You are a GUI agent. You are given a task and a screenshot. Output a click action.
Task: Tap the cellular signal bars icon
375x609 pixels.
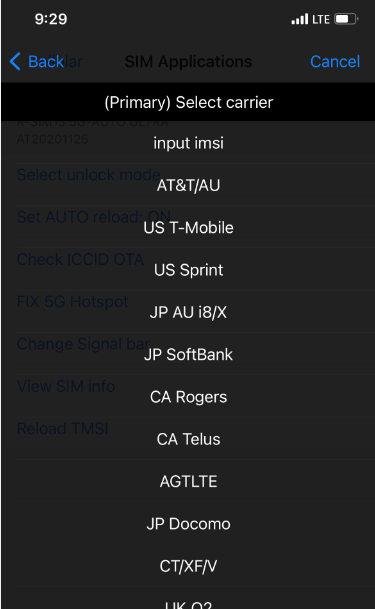(300, 19)
